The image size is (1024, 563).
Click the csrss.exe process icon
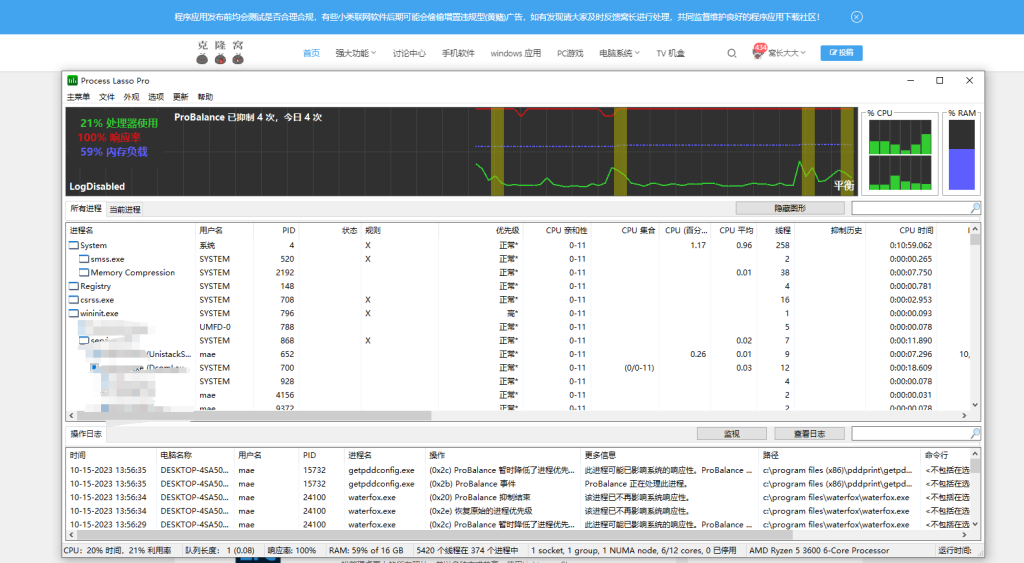click(x=74, y=300)
